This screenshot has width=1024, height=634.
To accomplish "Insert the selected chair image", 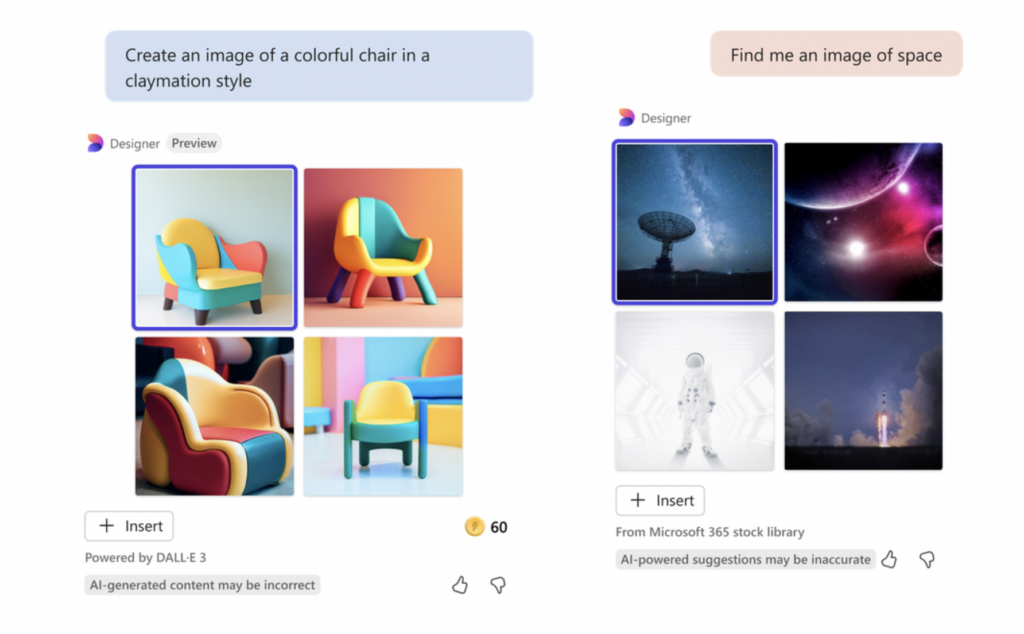I will [129, 526].
